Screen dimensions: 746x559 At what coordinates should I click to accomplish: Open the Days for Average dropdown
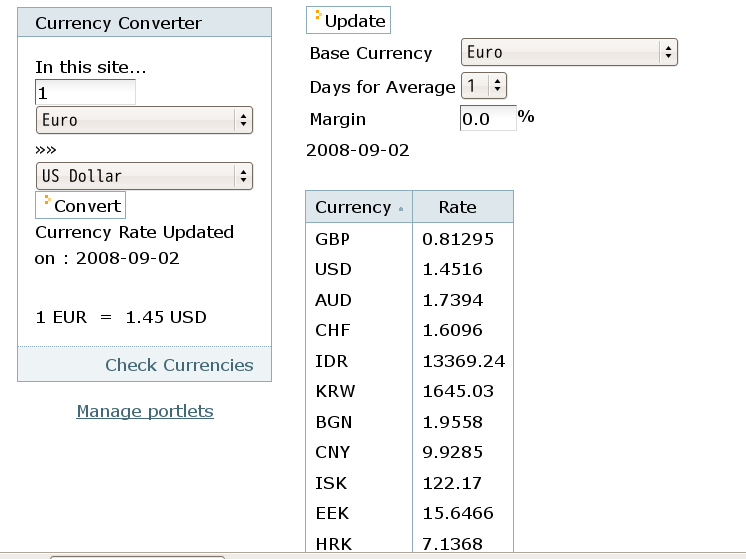(x=484, y=86)
